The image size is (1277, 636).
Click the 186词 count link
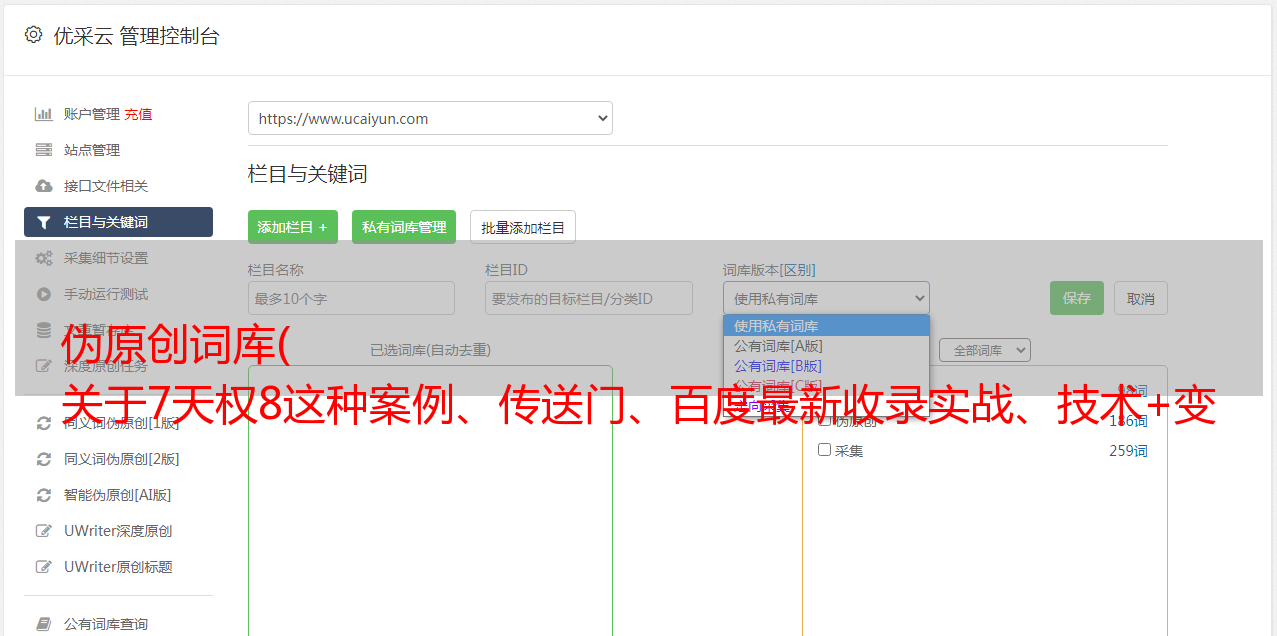(x=1128, y=421)
